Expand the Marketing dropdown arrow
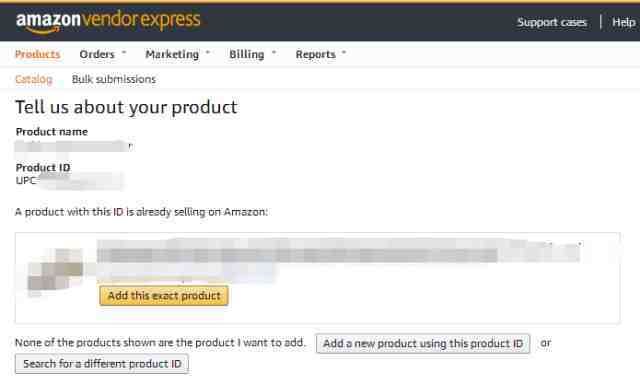 point(208,53)
